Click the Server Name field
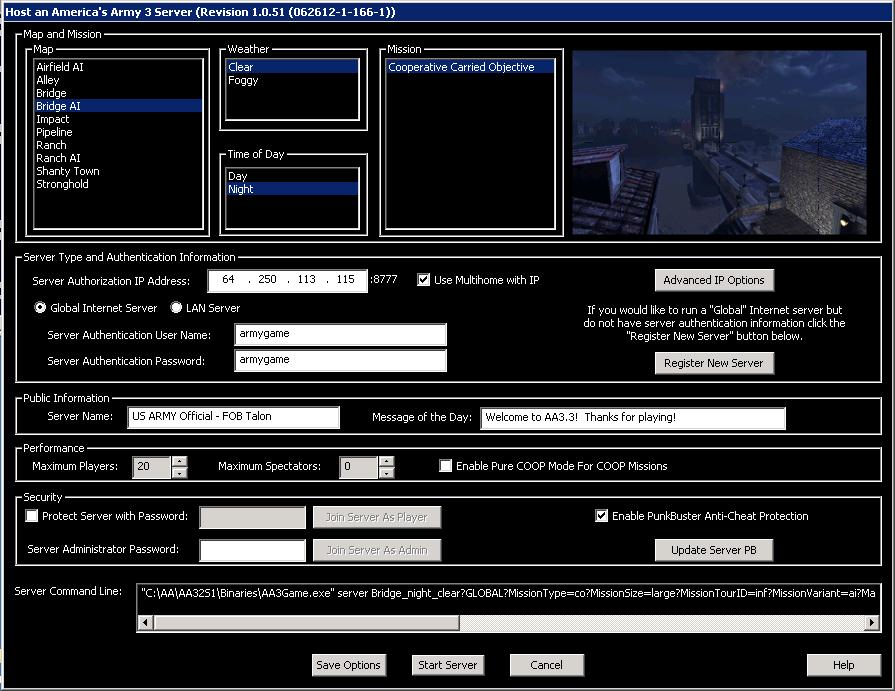 (233, 417)
